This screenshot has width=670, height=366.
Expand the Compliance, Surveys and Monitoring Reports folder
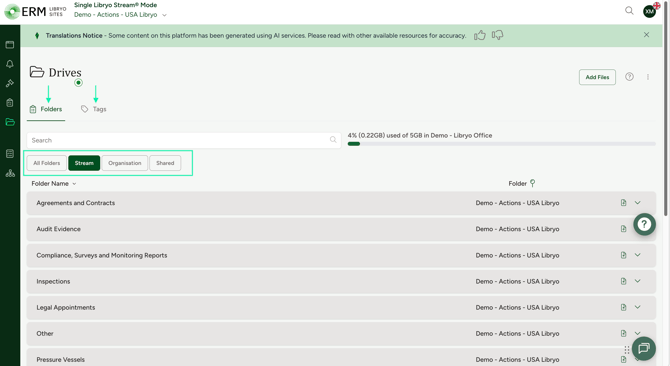(638, 255)
